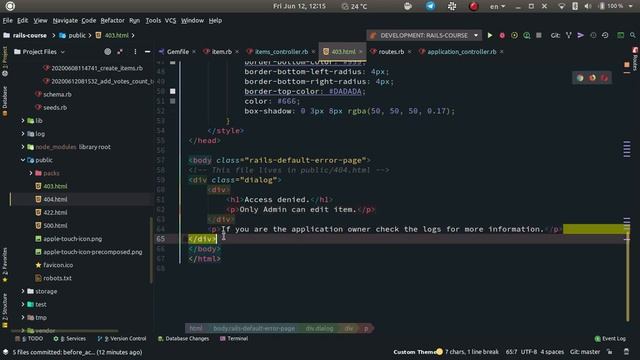Screen dimensions: 640x360
Task: Open the Database side tool window
Action: [x=5, y=101]
